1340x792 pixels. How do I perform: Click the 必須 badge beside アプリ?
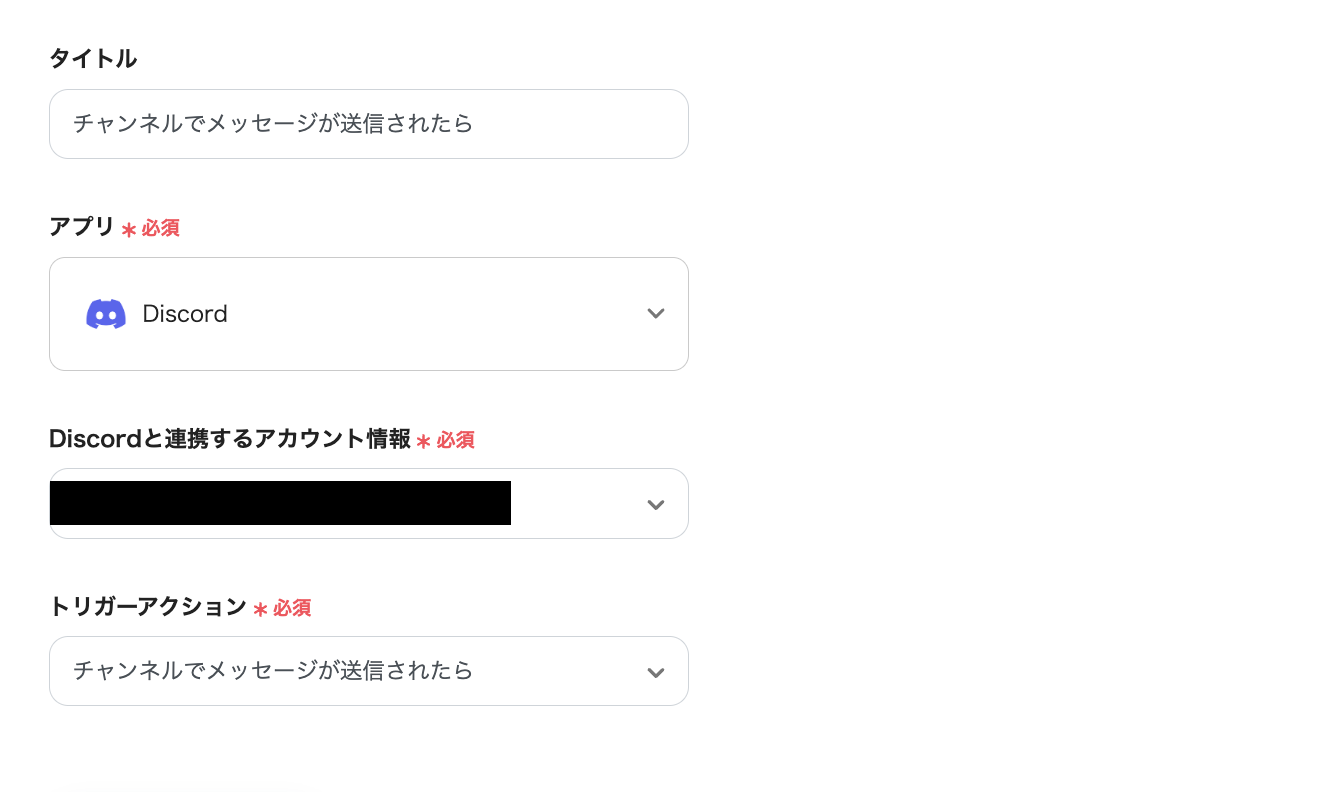coord(160,228)
